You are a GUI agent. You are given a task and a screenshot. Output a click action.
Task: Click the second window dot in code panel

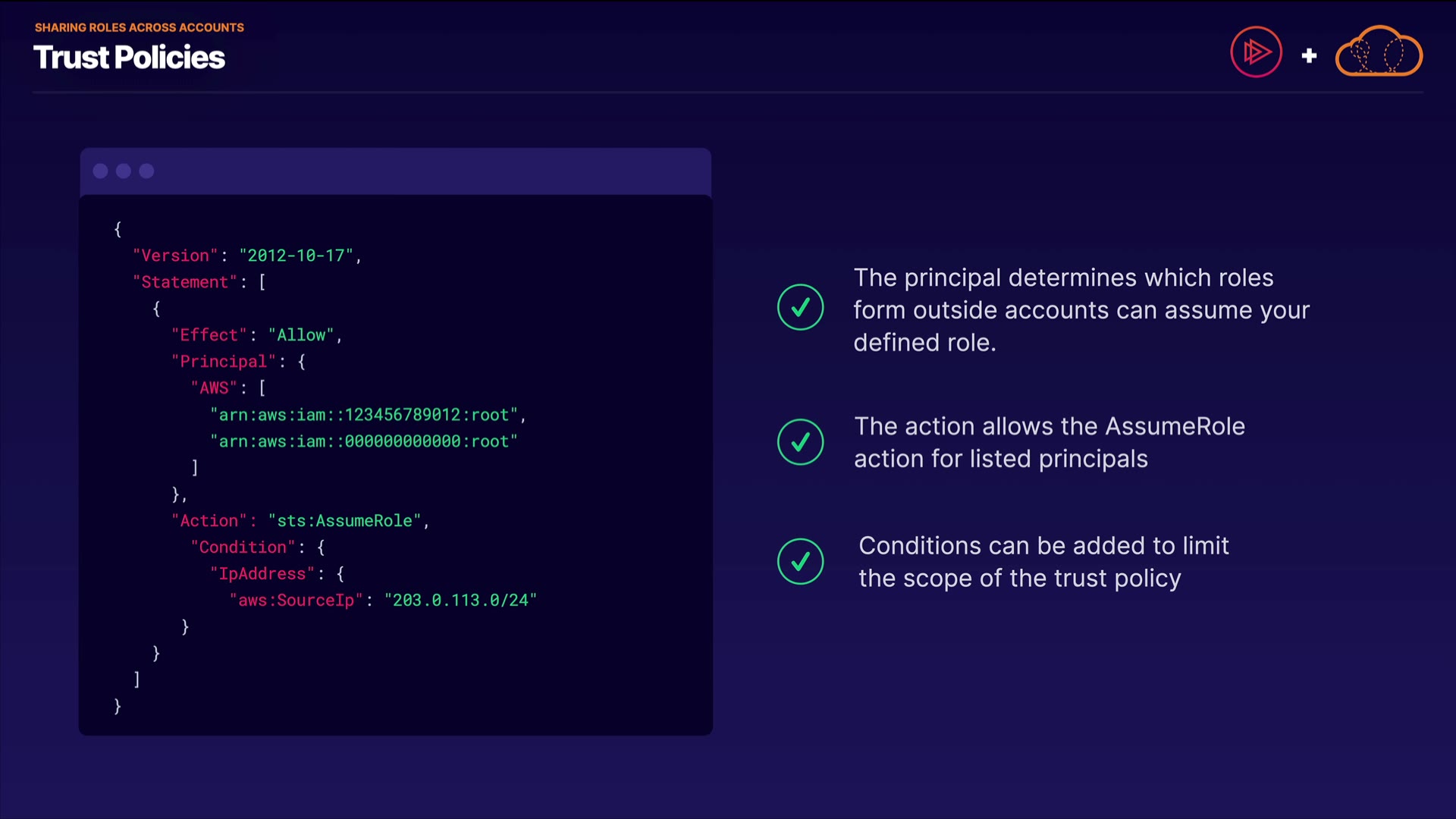tap(124, 171)
